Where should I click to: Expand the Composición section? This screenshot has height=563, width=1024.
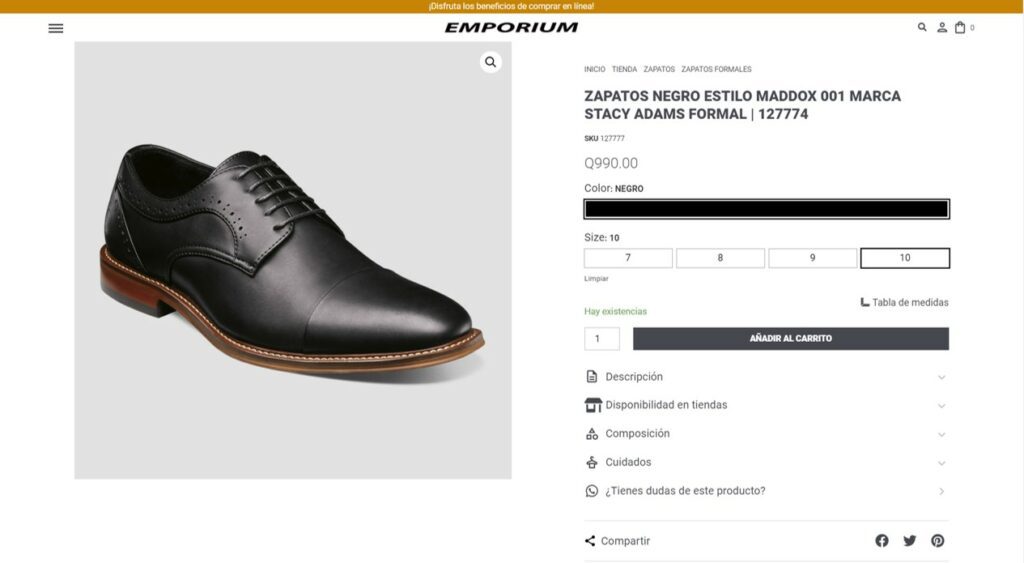click(x=766, y=434)
